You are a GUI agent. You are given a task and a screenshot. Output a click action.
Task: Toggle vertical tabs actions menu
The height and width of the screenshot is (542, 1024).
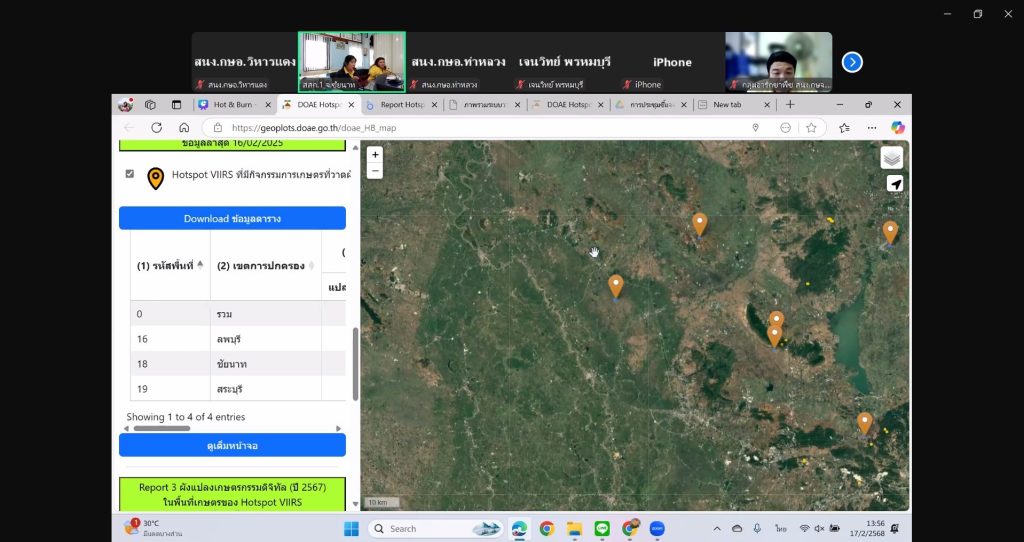coord(176,104)
